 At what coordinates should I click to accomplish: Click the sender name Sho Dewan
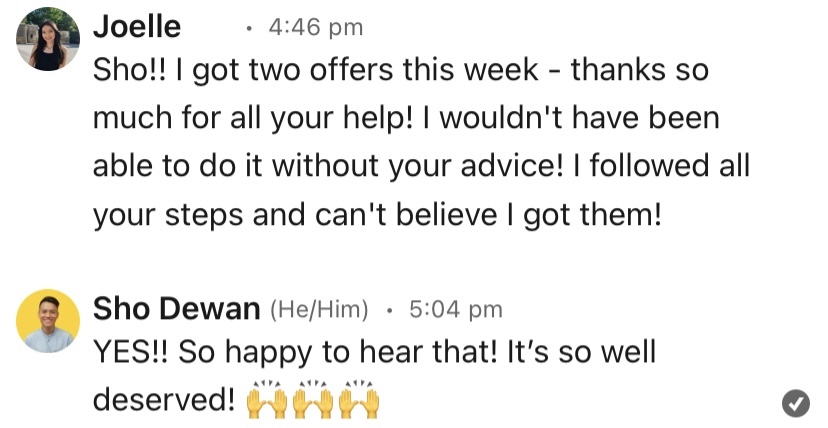click(x=176, y=309)
